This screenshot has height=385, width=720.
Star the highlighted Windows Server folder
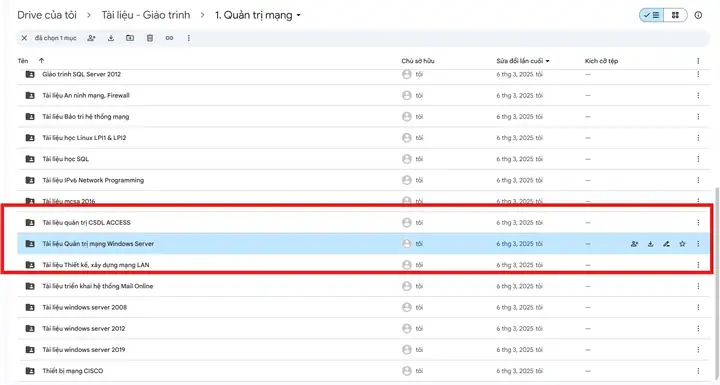[682, 244]
